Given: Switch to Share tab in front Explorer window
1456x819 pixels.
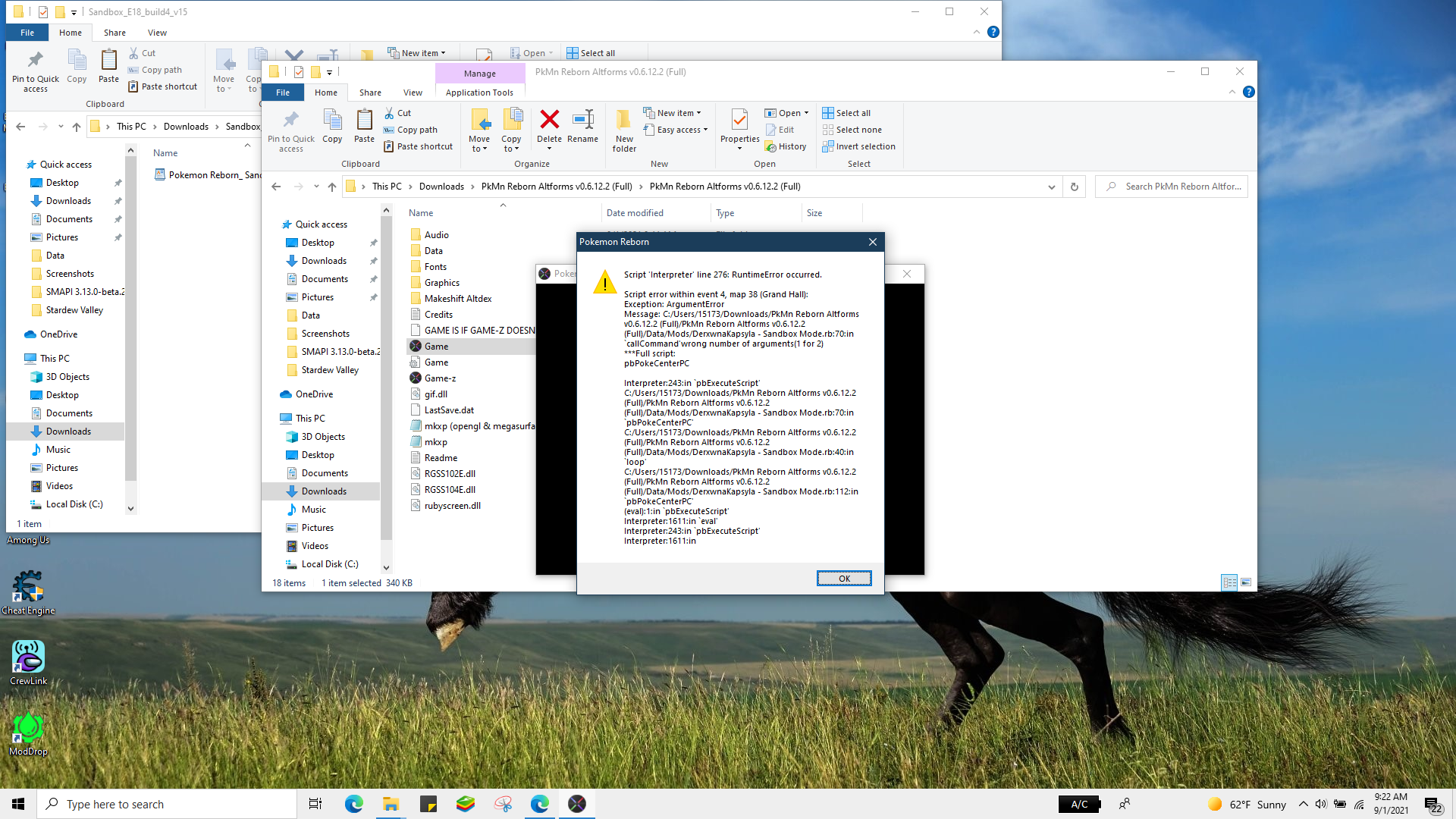Looking at the screenshot, I should click(370, 93).
